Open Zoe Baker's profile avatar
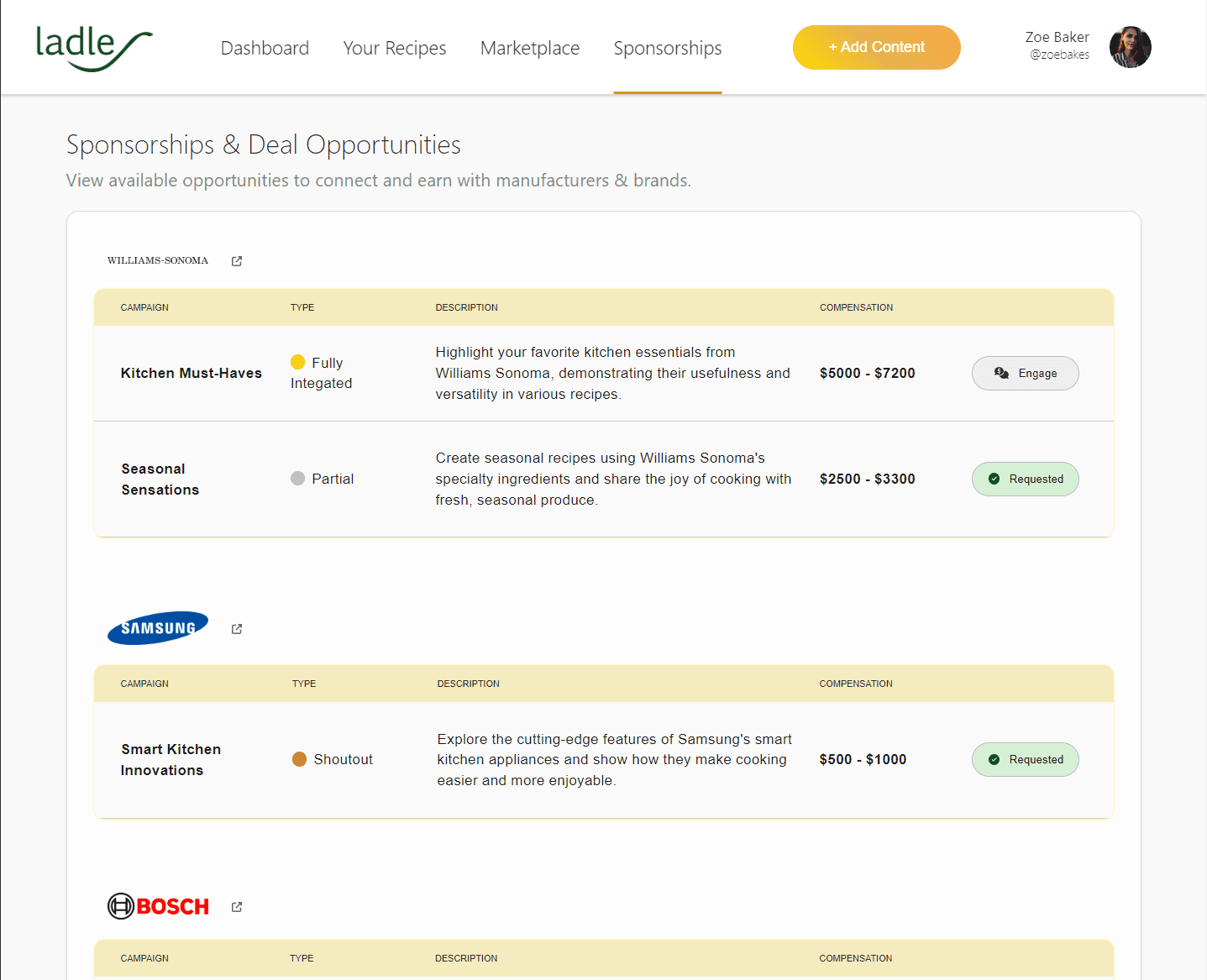This screenshot has height=980, width=1207. [x=1130, y=47]
